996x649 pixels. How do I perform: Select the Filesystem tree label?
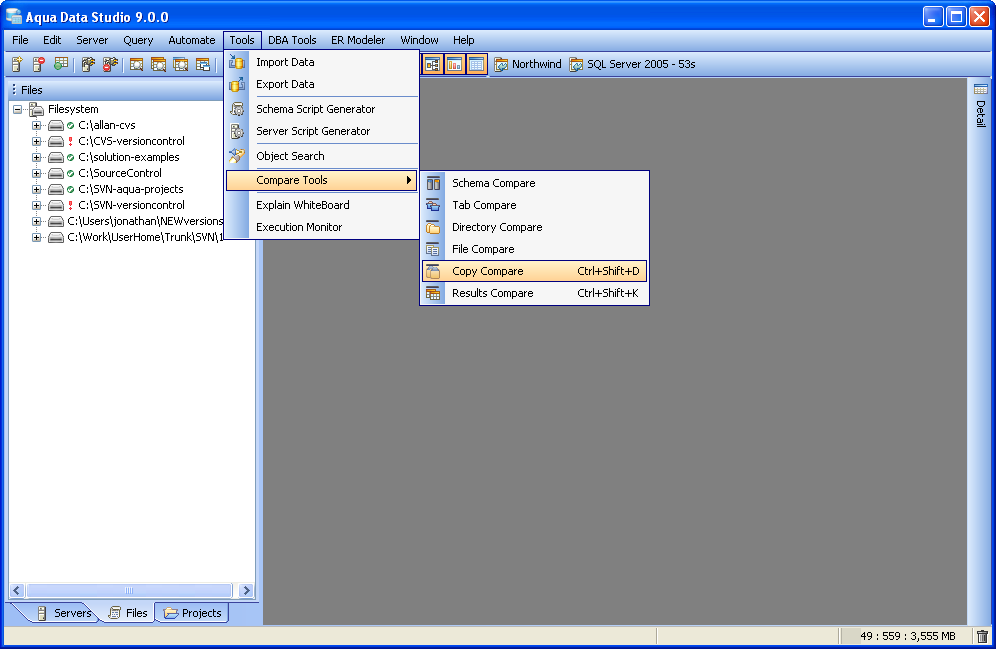click(73, 109)
